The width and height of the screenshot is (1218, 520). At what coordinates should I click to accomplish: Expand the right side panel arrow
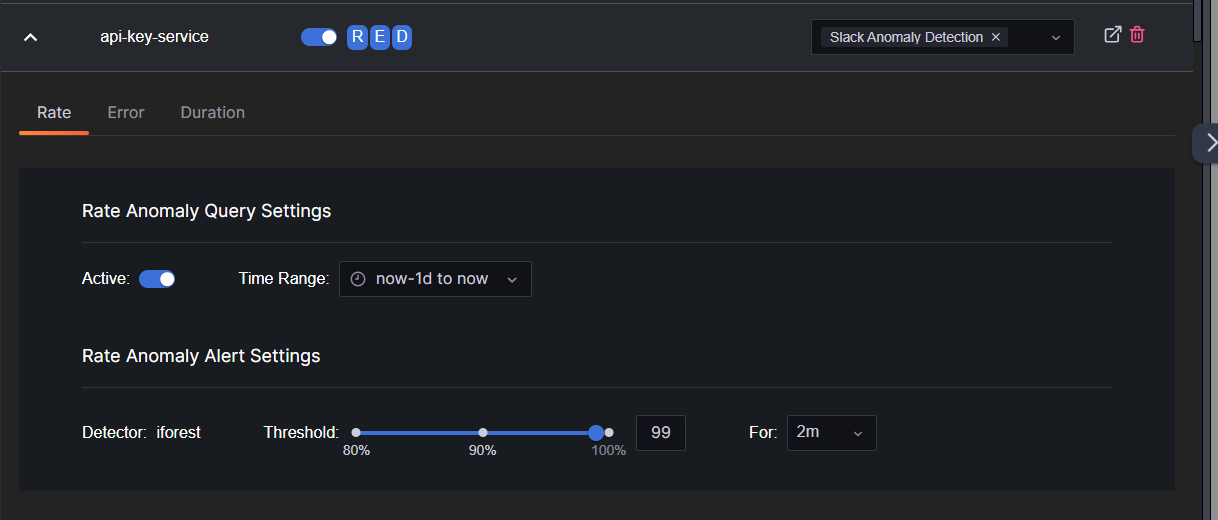coord(1209,142)
